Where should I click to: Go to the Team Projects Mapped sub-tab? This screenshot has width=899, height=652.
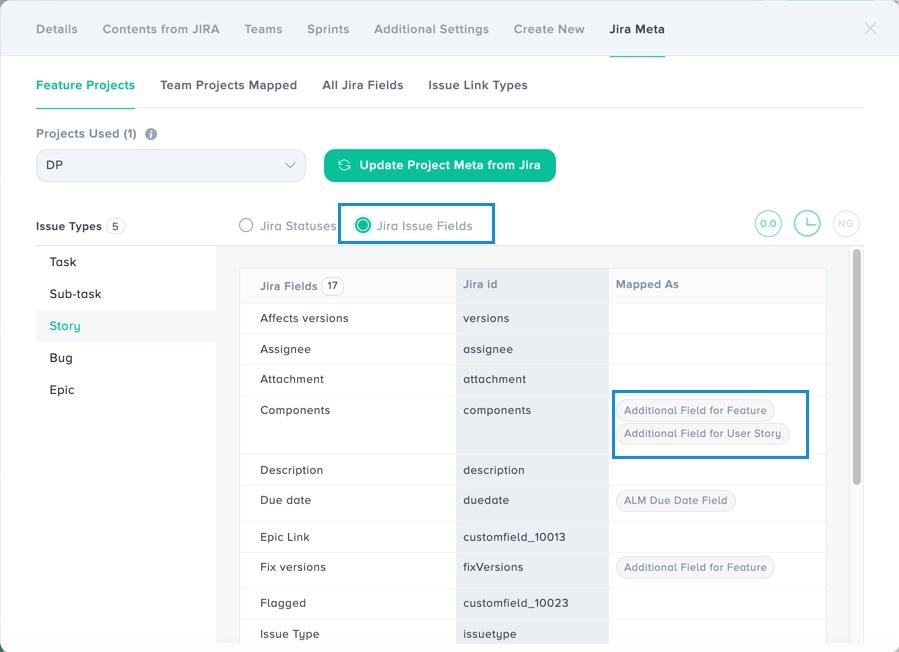point(228,85)
